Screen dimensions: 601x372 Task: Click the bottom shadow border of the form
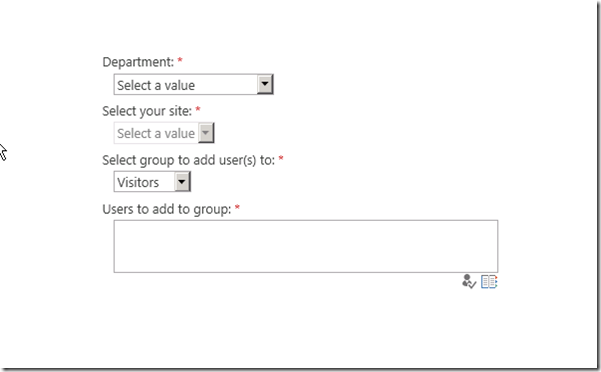click(299, 369)
